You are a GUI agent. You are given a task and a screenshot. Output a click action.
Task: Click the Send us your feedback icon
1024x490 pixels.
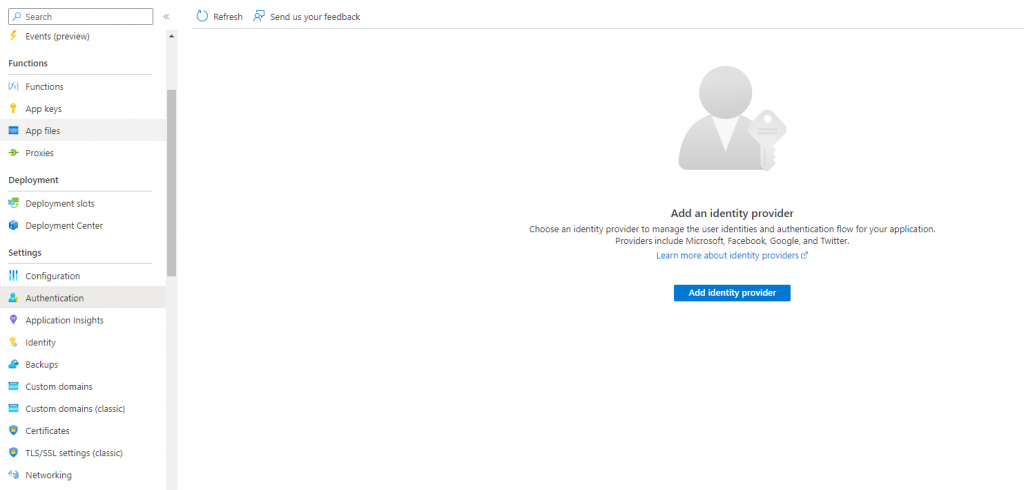pyautogui.click(x=259, y=16)
